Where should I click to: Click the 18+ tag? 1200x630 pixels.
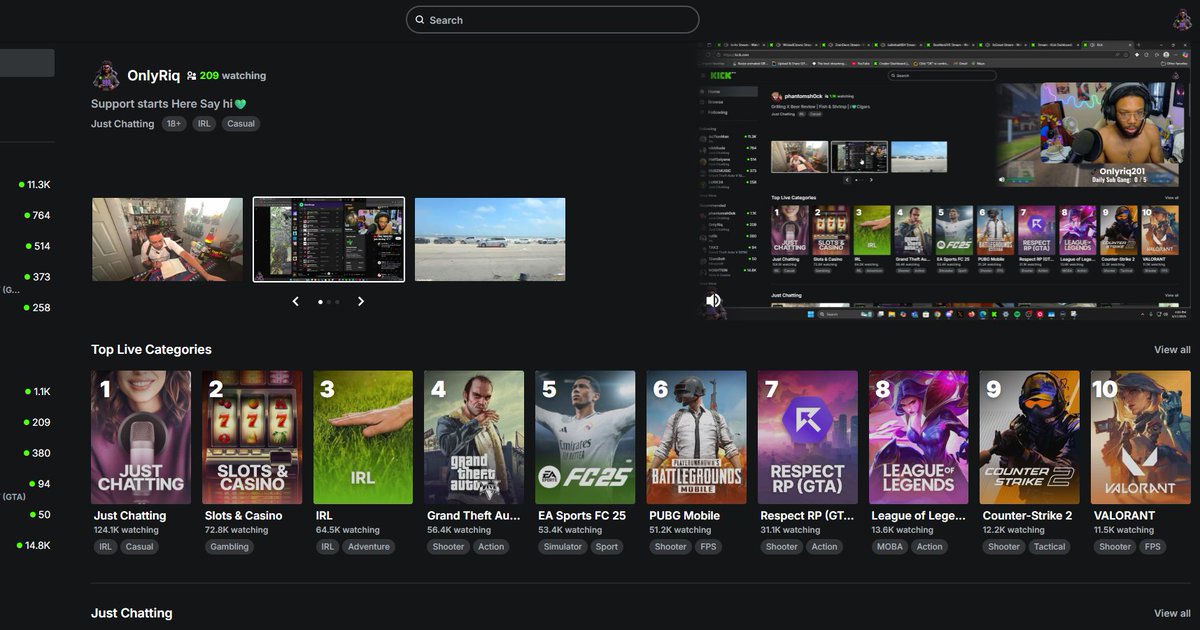coord(174,124)
